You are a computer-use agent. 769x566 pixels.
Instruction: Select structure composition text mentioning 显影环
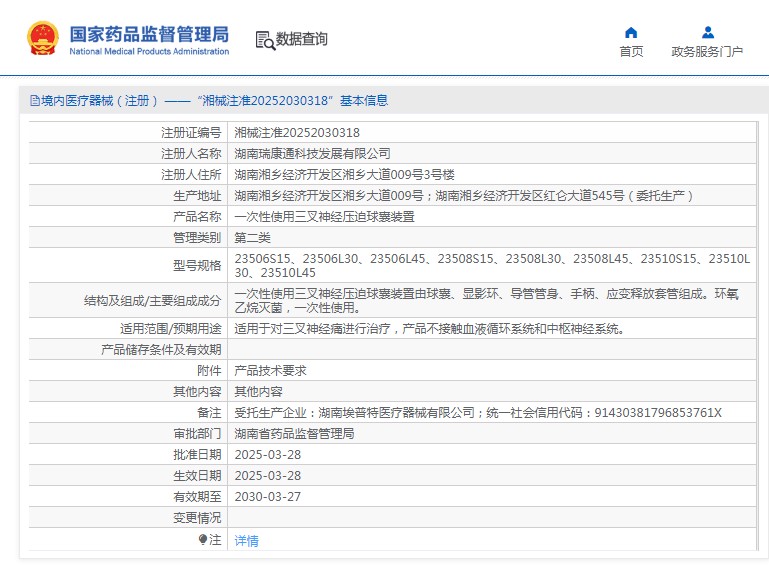(x=486, y=300)
